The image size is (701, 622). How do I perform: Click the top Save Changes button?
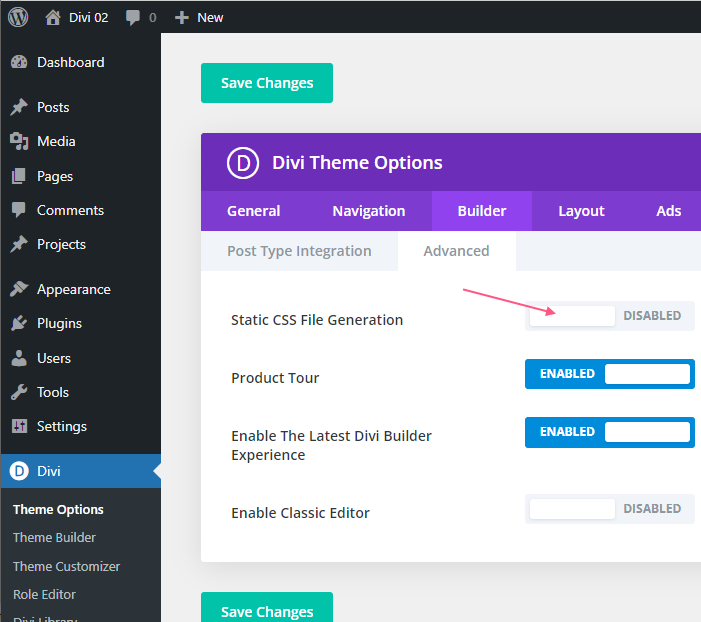point(267,83)
